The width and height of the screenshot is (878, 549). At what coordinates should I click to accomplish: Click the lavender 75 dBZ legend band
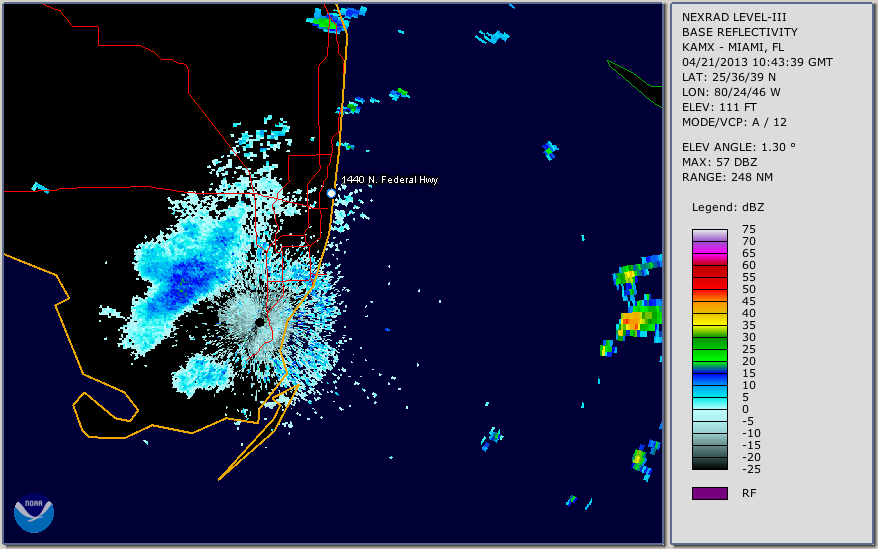(x=709, y=235)
